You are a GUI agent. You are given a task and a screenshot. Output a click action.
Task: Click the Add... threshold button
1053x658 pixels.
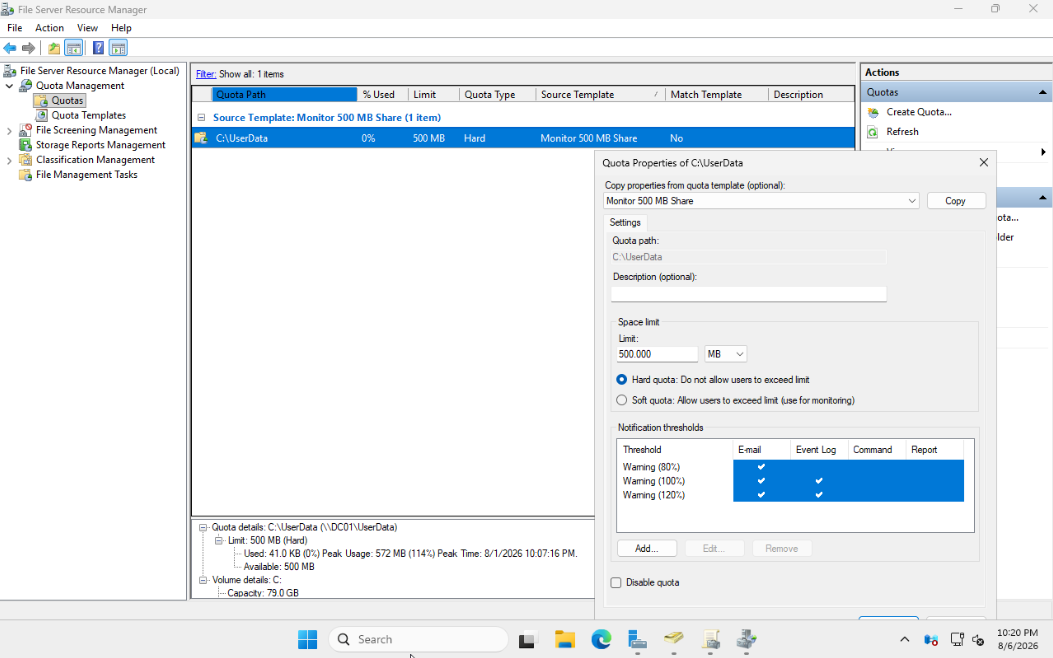pos(647,549)
